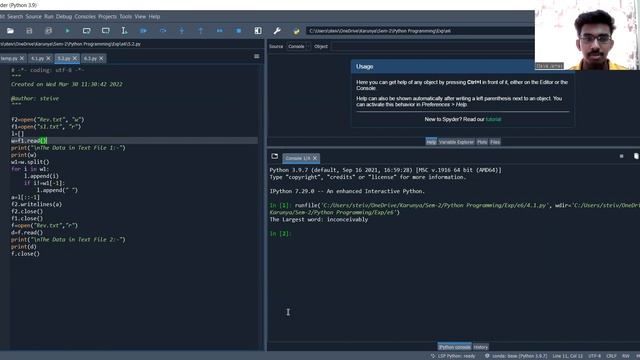Open editor pane options menu
The image size is (640, 360).
tap(256, 56)
